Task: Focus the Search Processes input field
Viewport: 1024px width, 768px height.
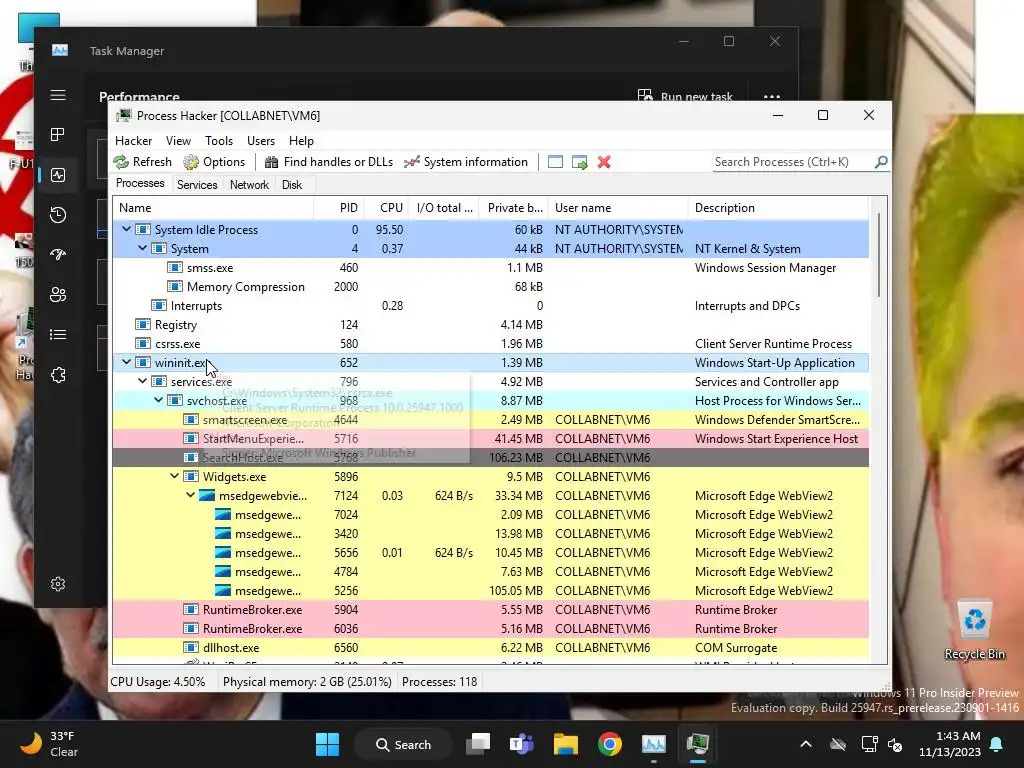Action: (x=793, y=162)
